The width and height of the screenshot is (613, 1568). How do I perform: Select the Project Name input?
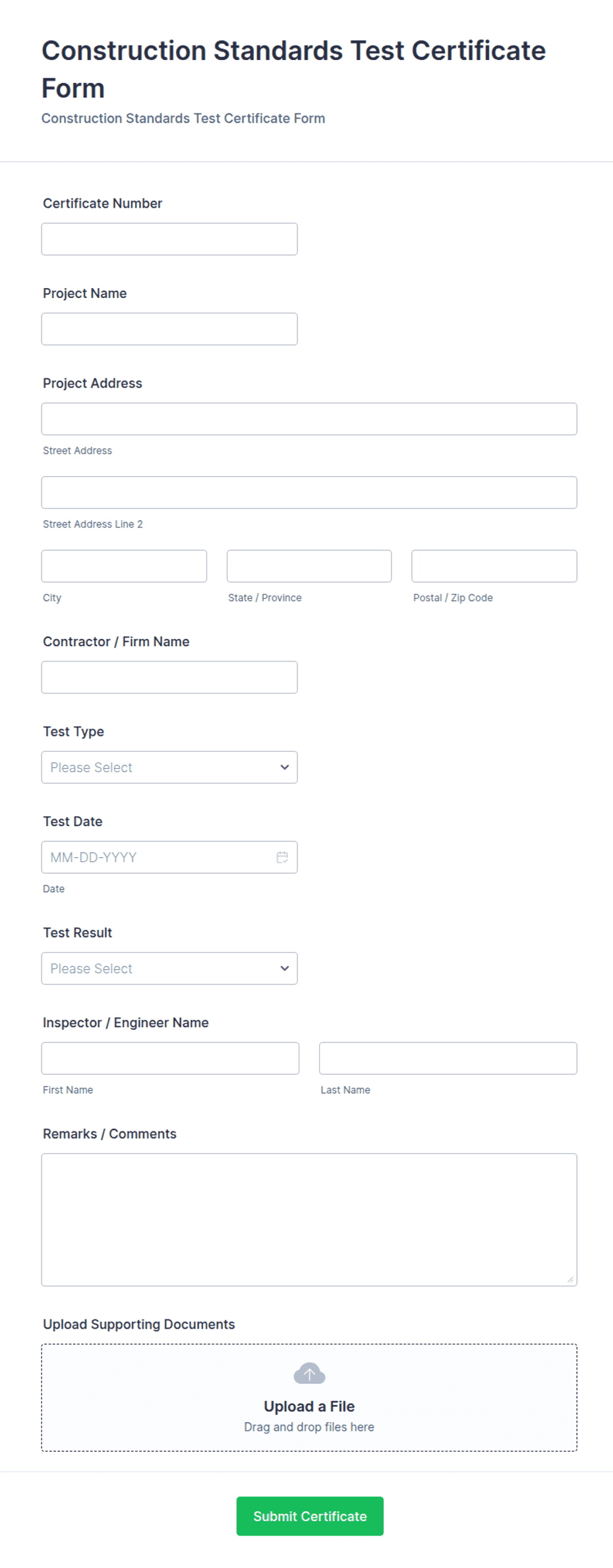[x=169, y=329]
